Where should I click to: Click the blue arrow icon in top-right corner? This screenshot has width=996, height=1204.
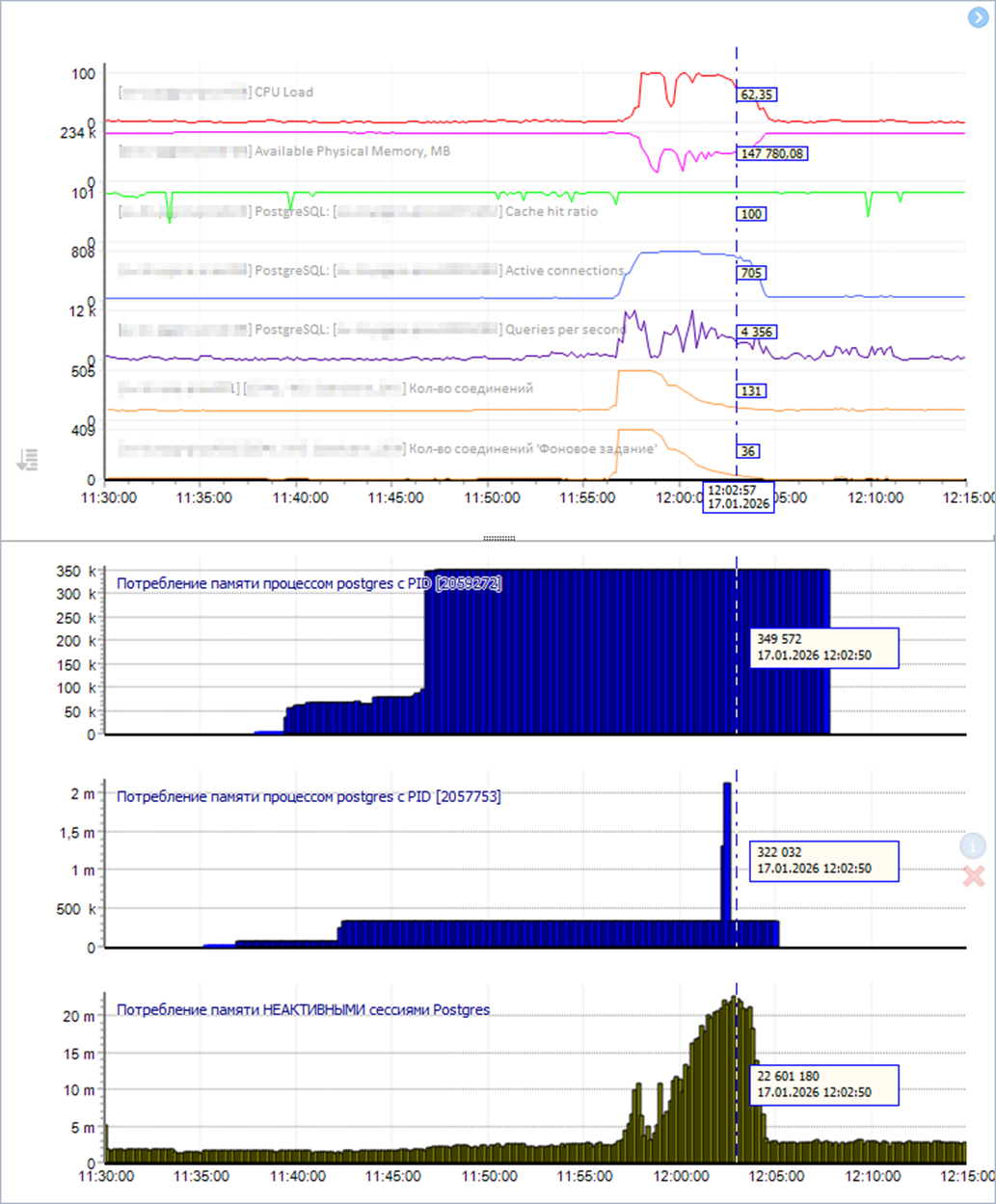pyautogui.click(x=977, y=17)
